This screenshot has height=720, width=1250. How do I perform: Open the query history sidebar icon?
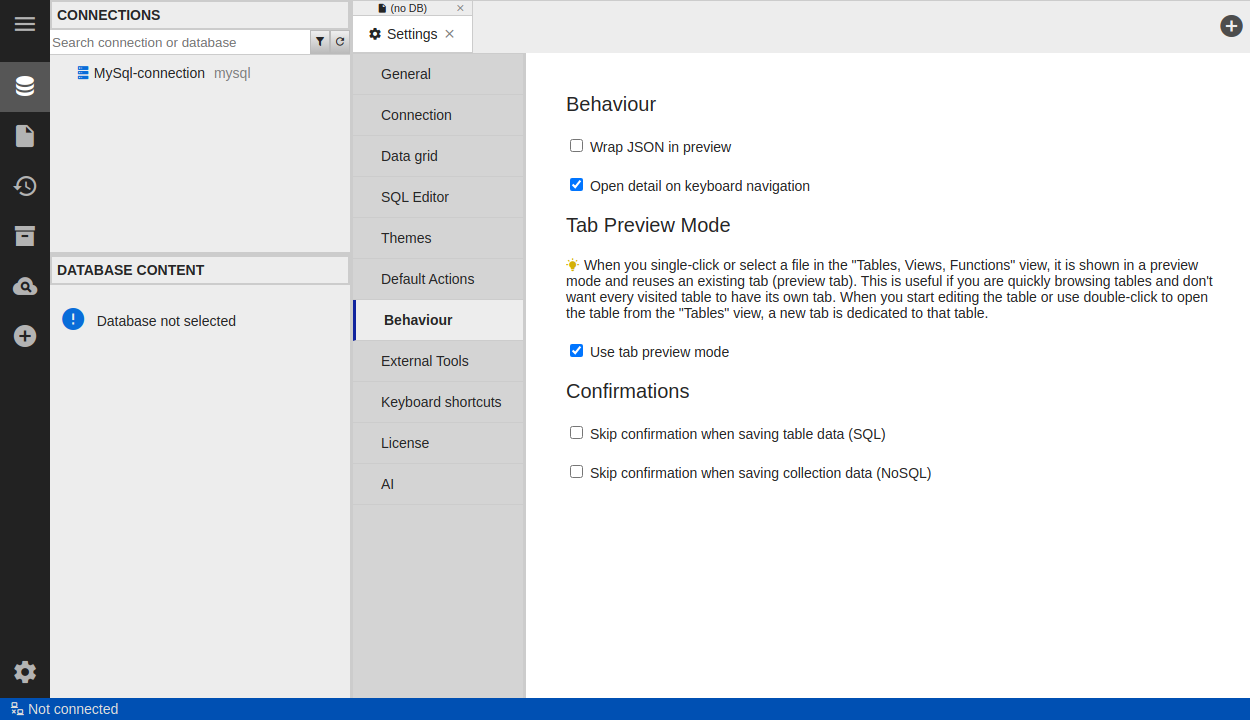point(25,186)
